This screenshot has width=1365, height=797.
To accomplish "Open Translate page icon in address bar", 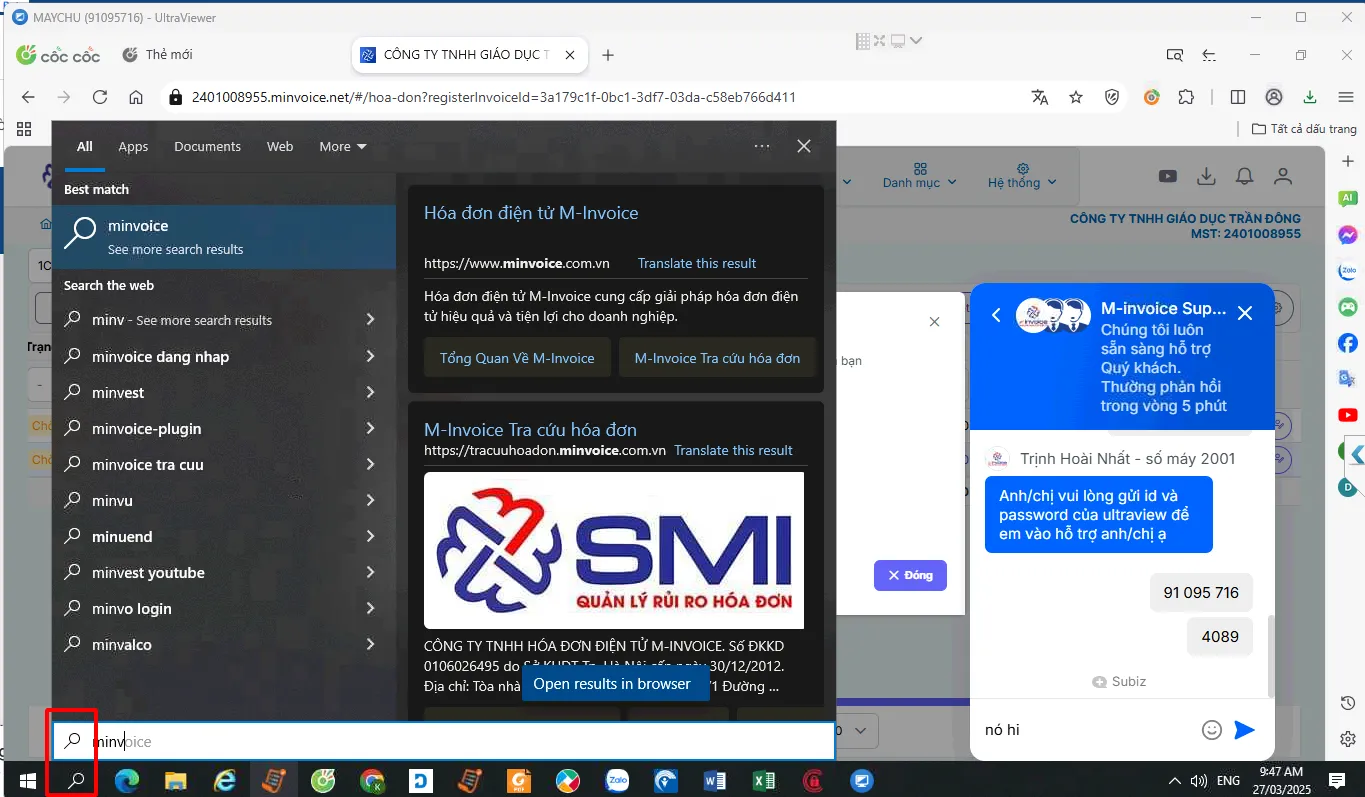I will [1040, 97].
